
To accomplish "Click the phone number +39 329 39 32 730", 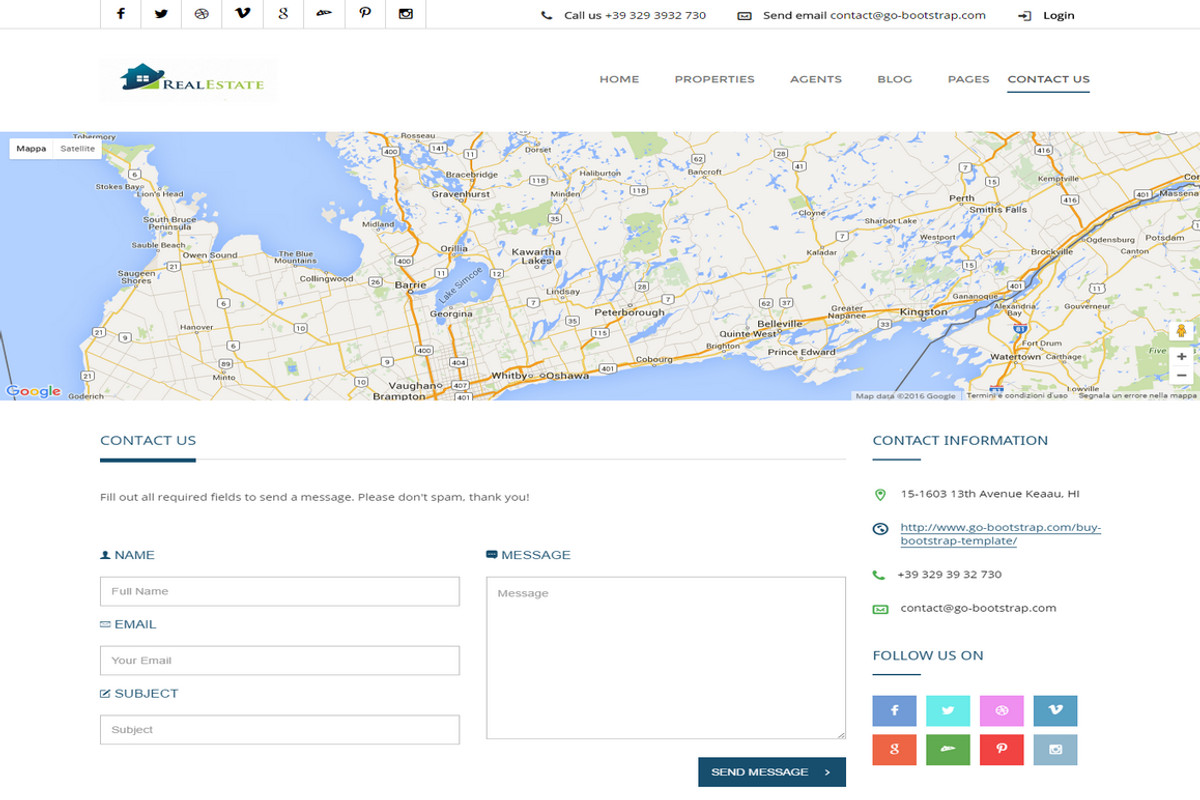I will tap(949, 575).
